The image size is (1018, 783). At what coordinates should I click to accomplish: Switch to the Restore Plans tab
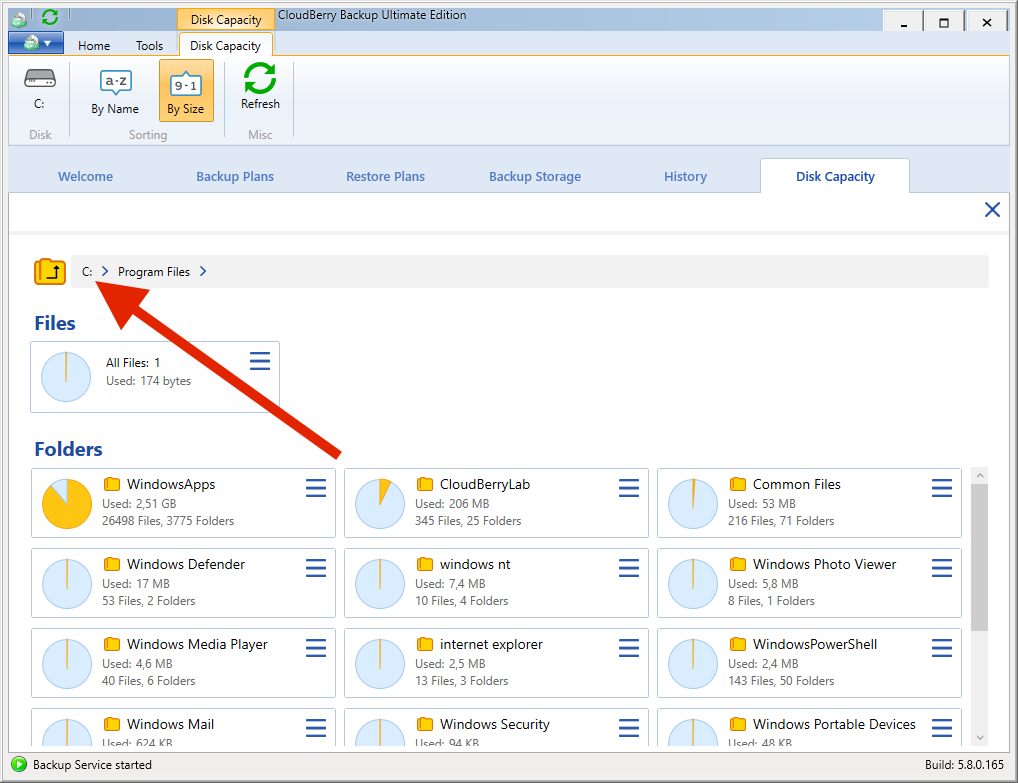click(386, 177)
